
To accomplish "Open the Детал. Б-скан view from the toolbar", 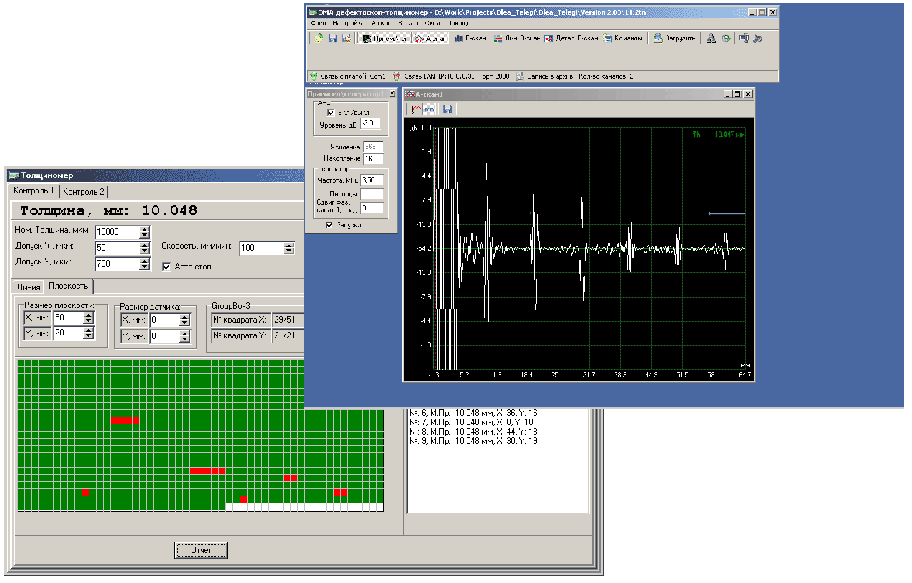I will [571, 38].
